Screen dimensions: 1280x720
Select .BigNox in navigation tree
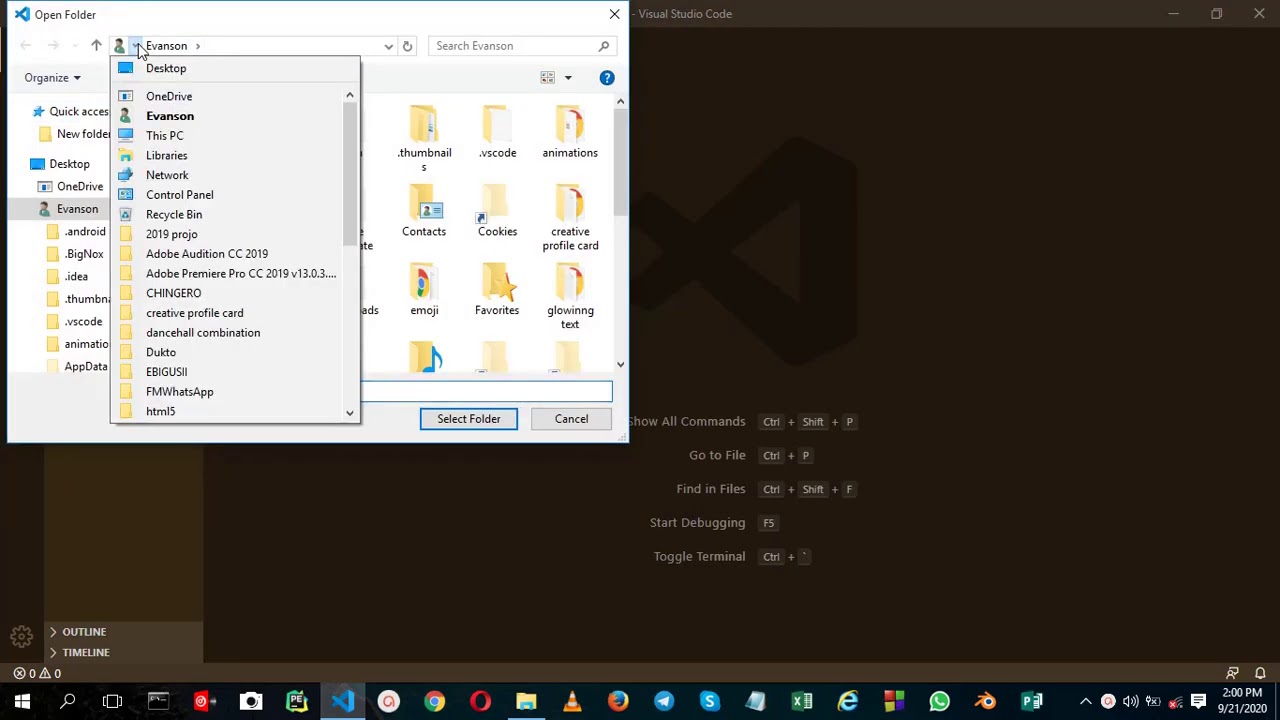click(84, 254)
